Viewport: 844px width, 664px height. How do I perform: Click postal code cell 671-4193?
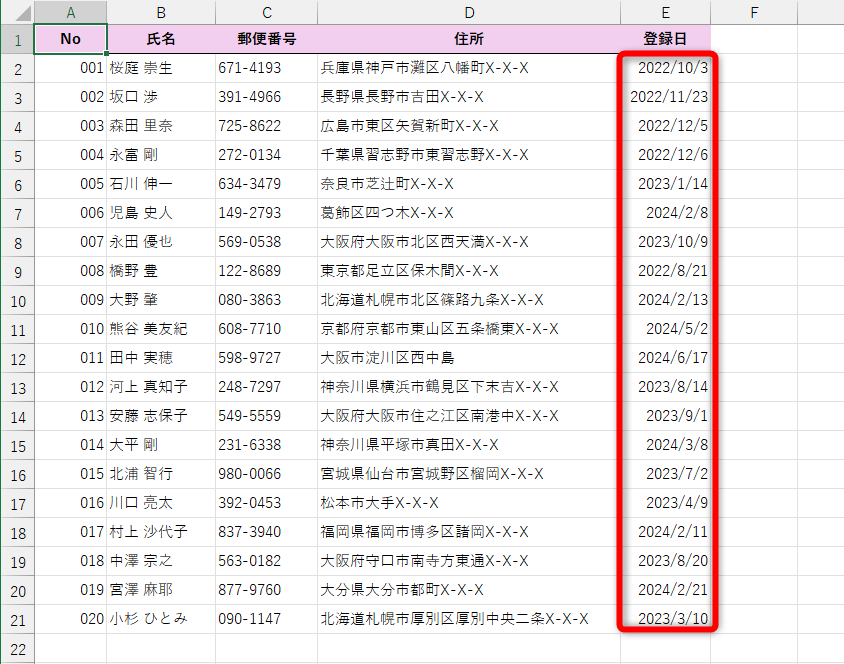[266, 68]
